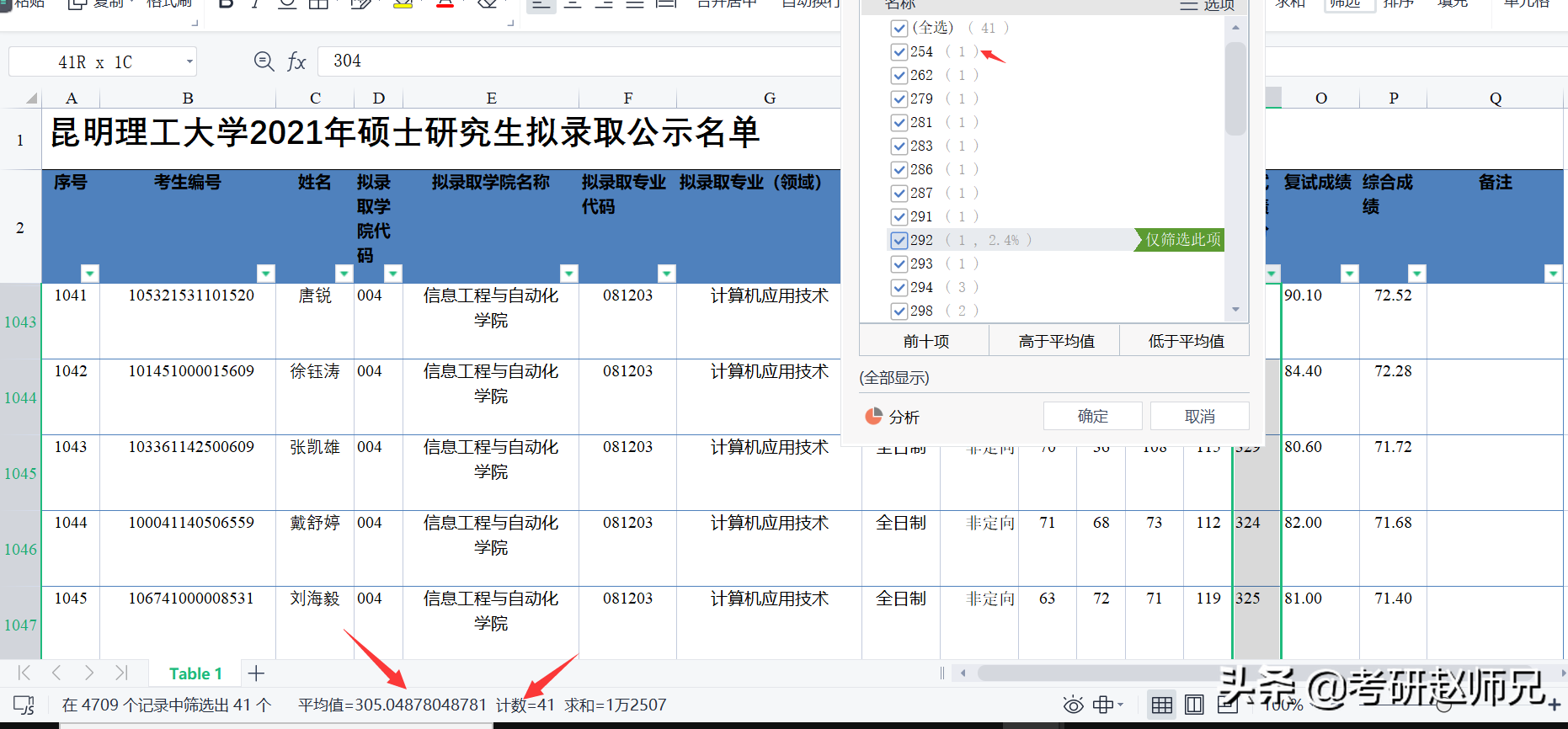
Task: Confirm filter with 确定 button
Action: coord(1093,416)
